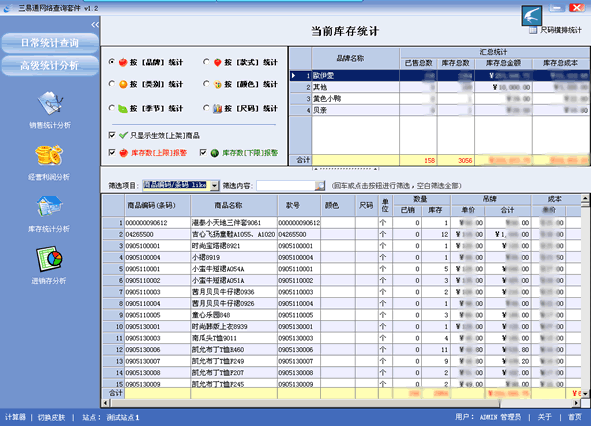Expand the 筛选项目 dropdown
This screenshot has height=426, width=591.
coord(214,185)
